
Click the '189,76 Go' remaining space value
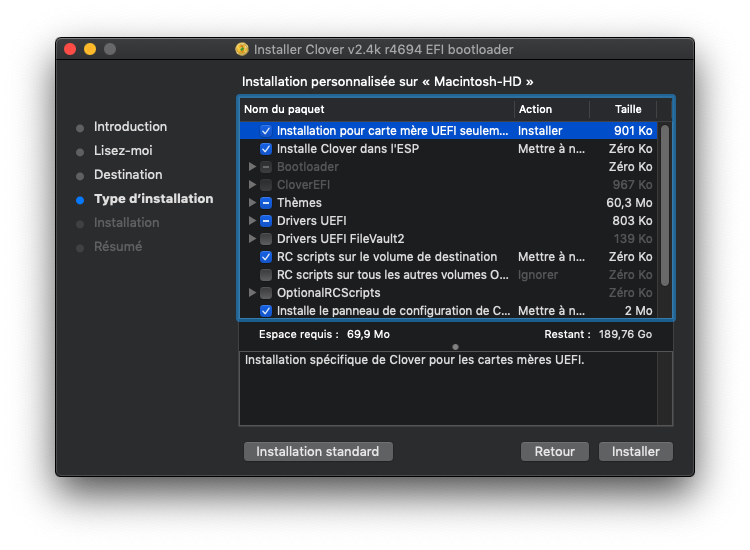pos(625,334)
